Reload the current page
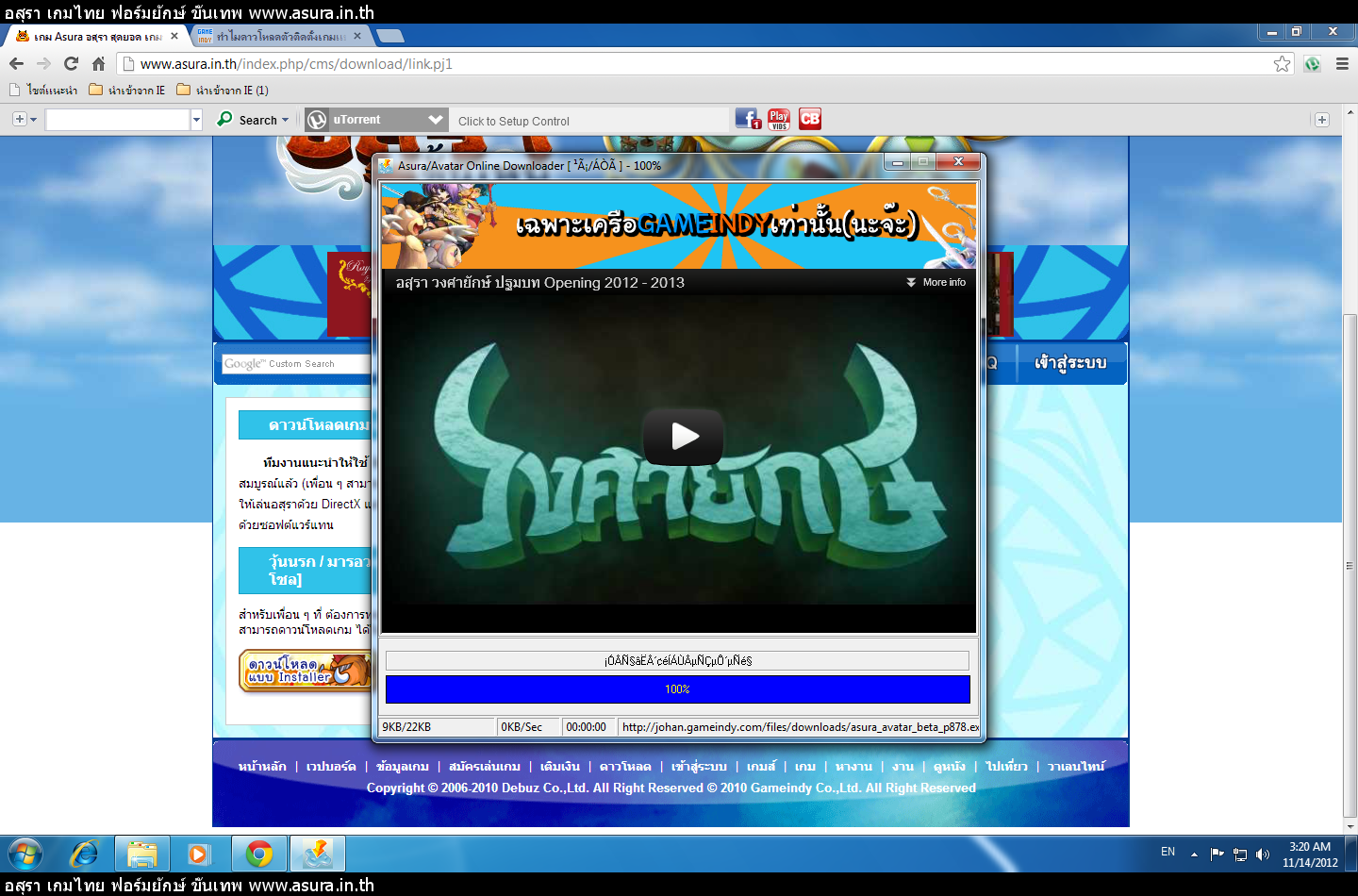The width and height of the screenshot is (1358, 896). [x=71, y=63]
